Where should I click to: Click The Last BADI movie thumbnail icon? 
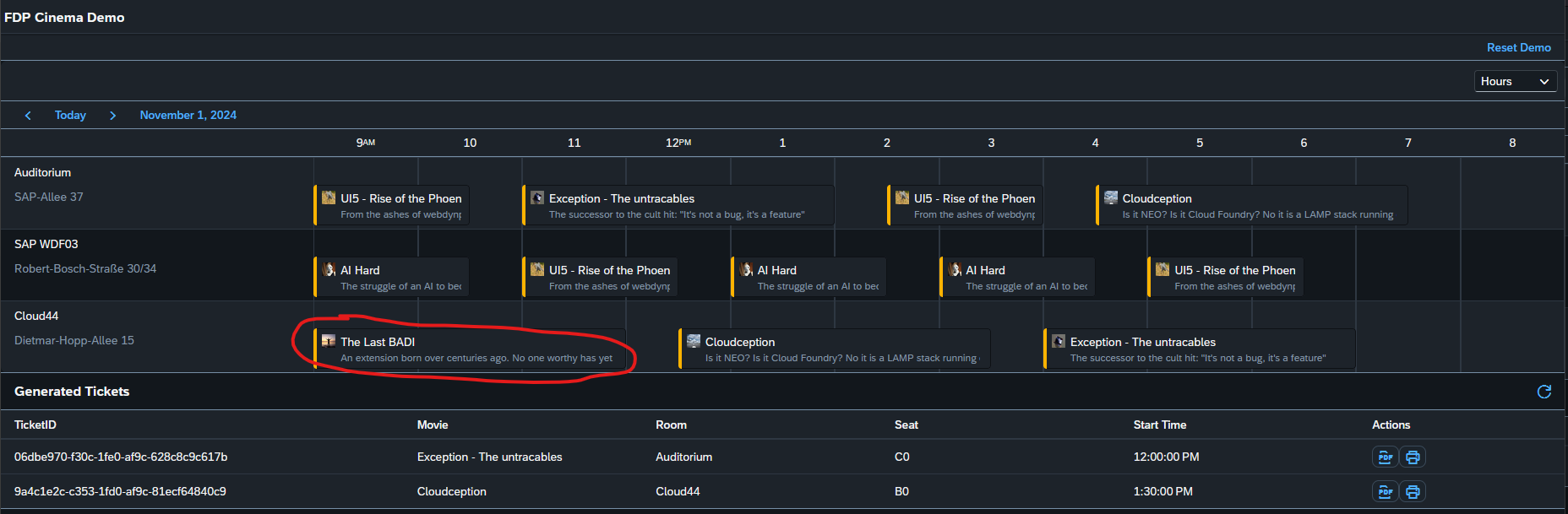329,341
